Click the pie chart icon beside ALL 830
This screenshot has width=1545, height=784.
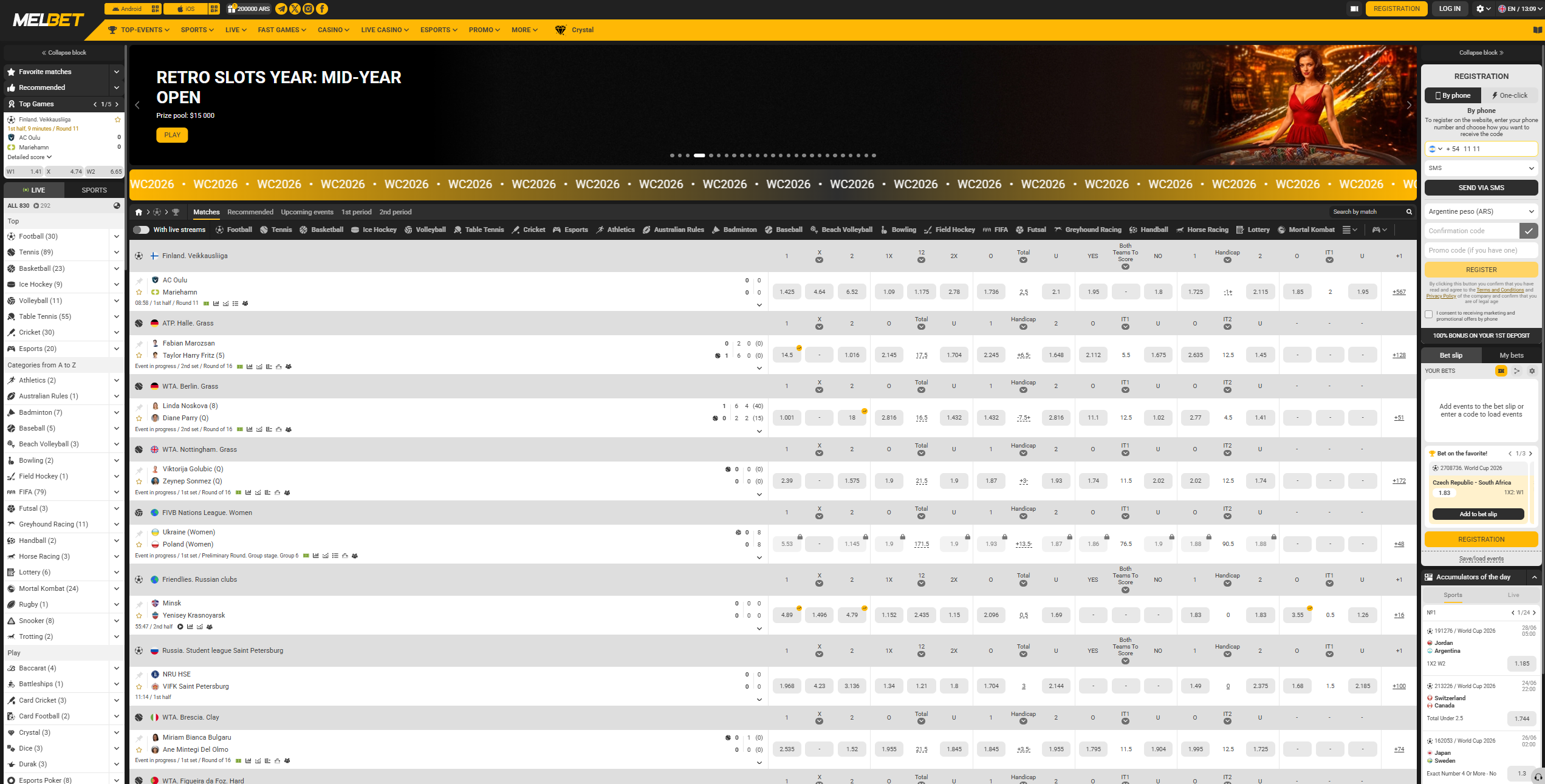[x=117, y=205]
